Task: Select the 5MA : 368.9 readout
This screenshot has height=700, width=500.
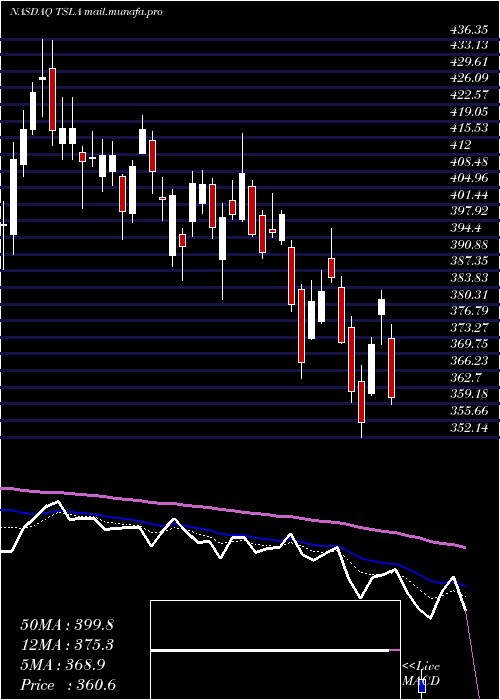Action: [x=62, y=665]
